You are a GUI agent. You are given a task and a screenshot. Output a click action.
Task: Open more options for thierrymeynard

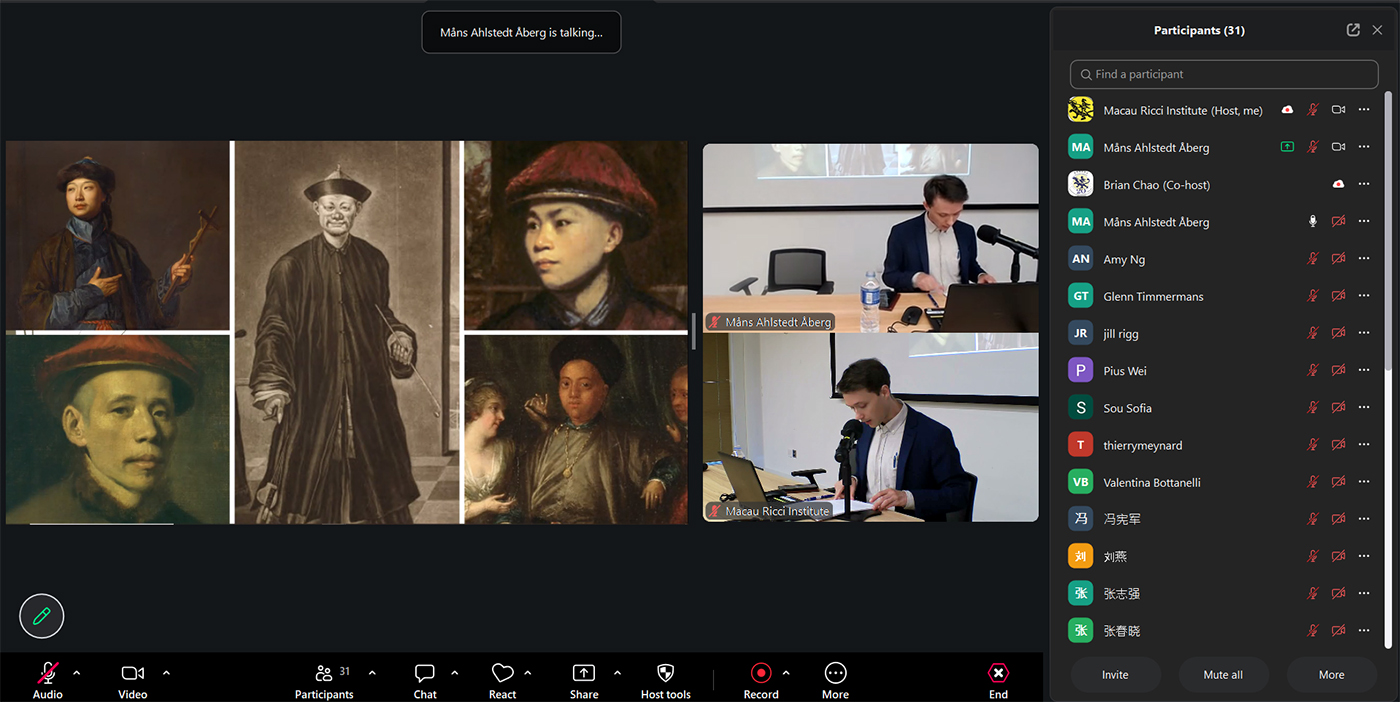pos(1364,444)
